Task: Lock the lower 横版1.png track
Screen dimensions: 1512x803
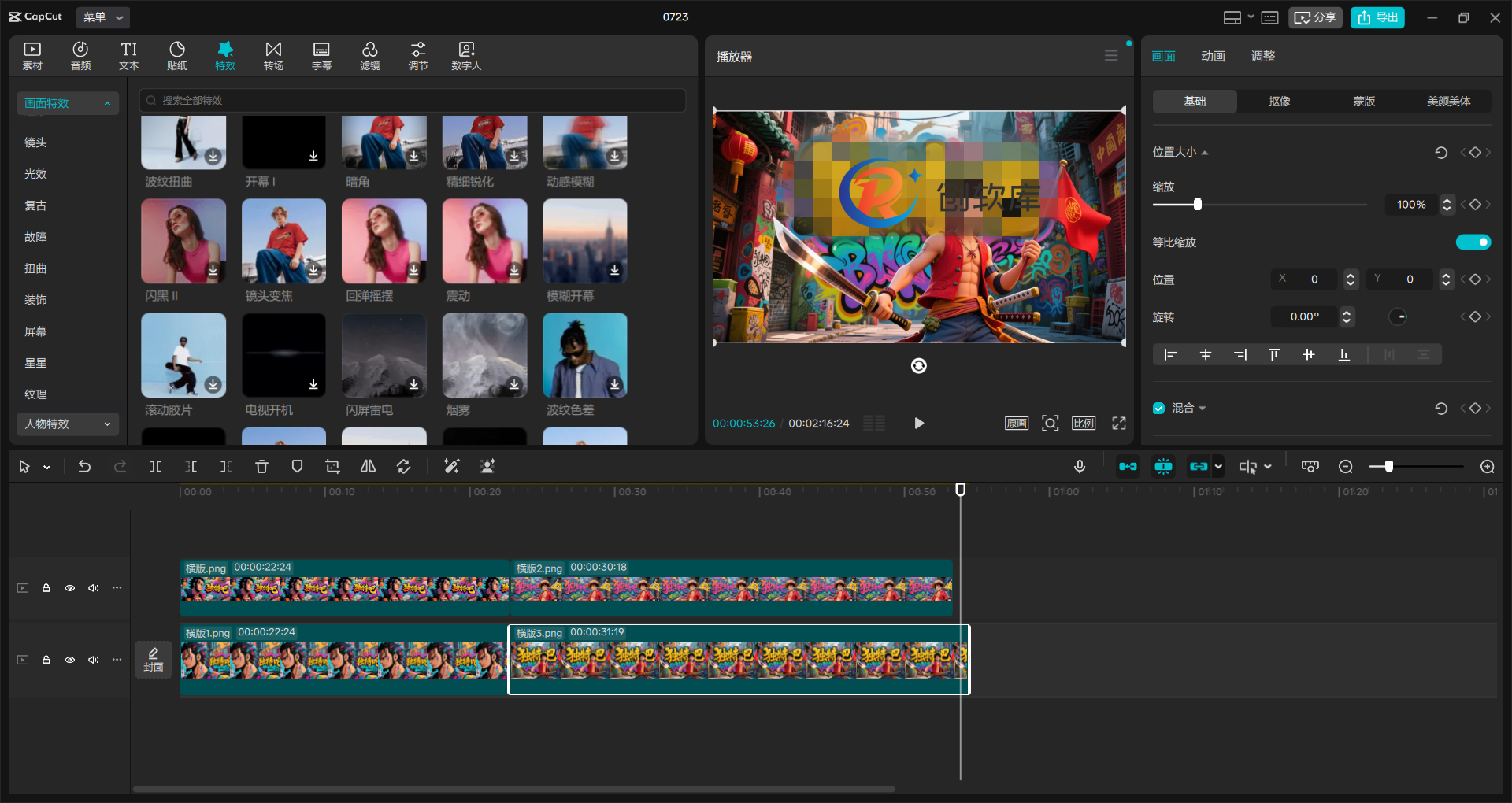Action: (46, 660)
